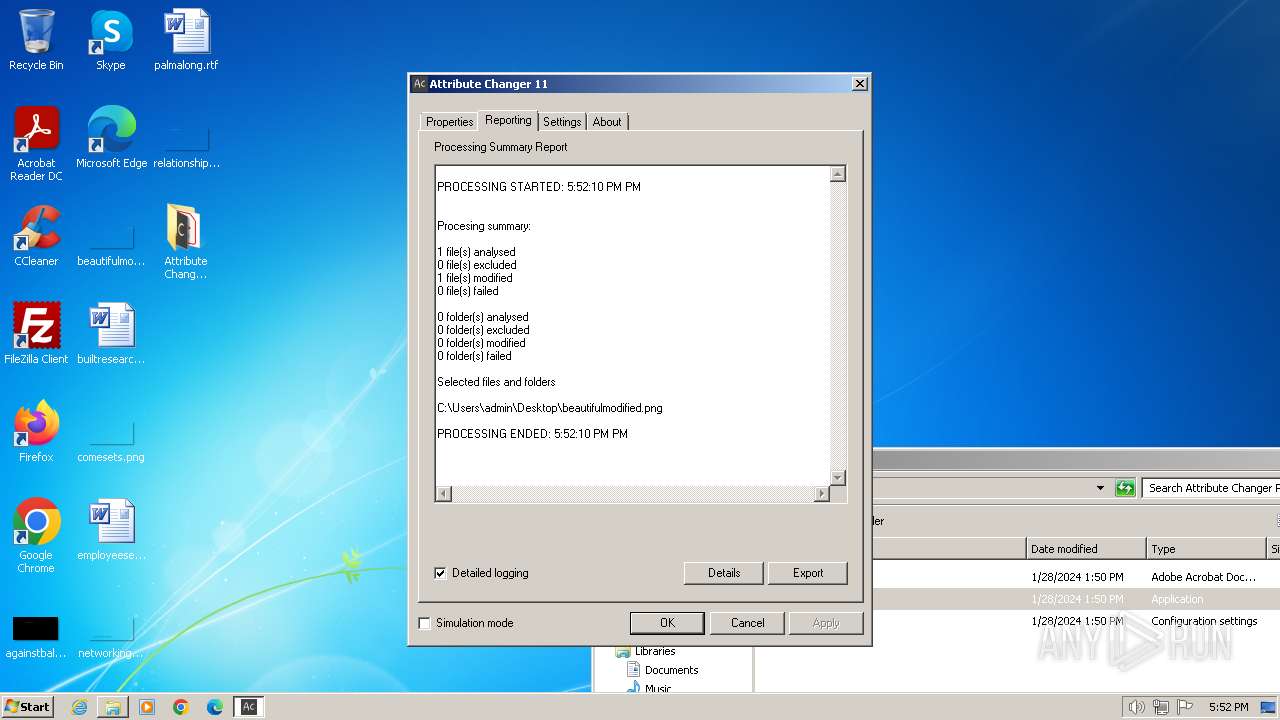
Task: Select the Application row in Explorer
Action: coord(1076,599)
